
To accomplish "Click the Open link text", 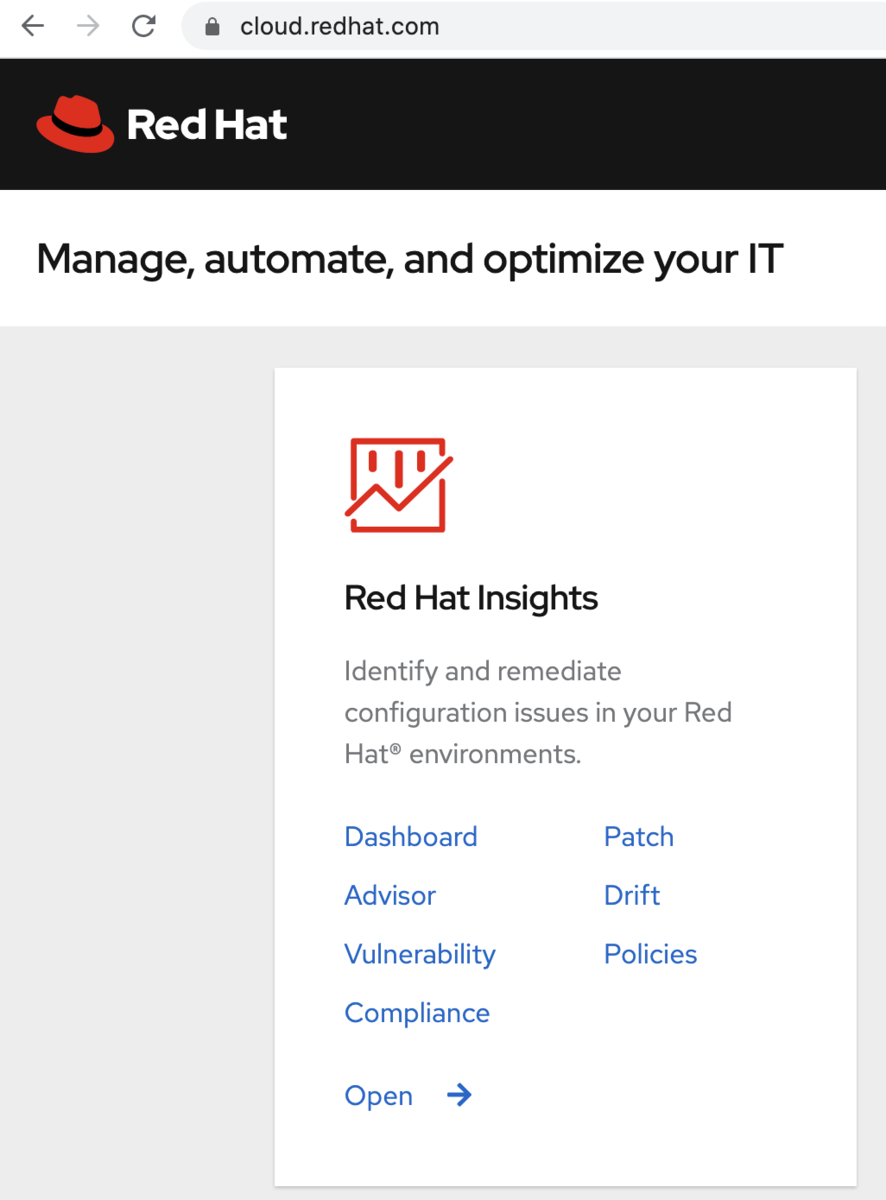I will tap(379, 1096).
